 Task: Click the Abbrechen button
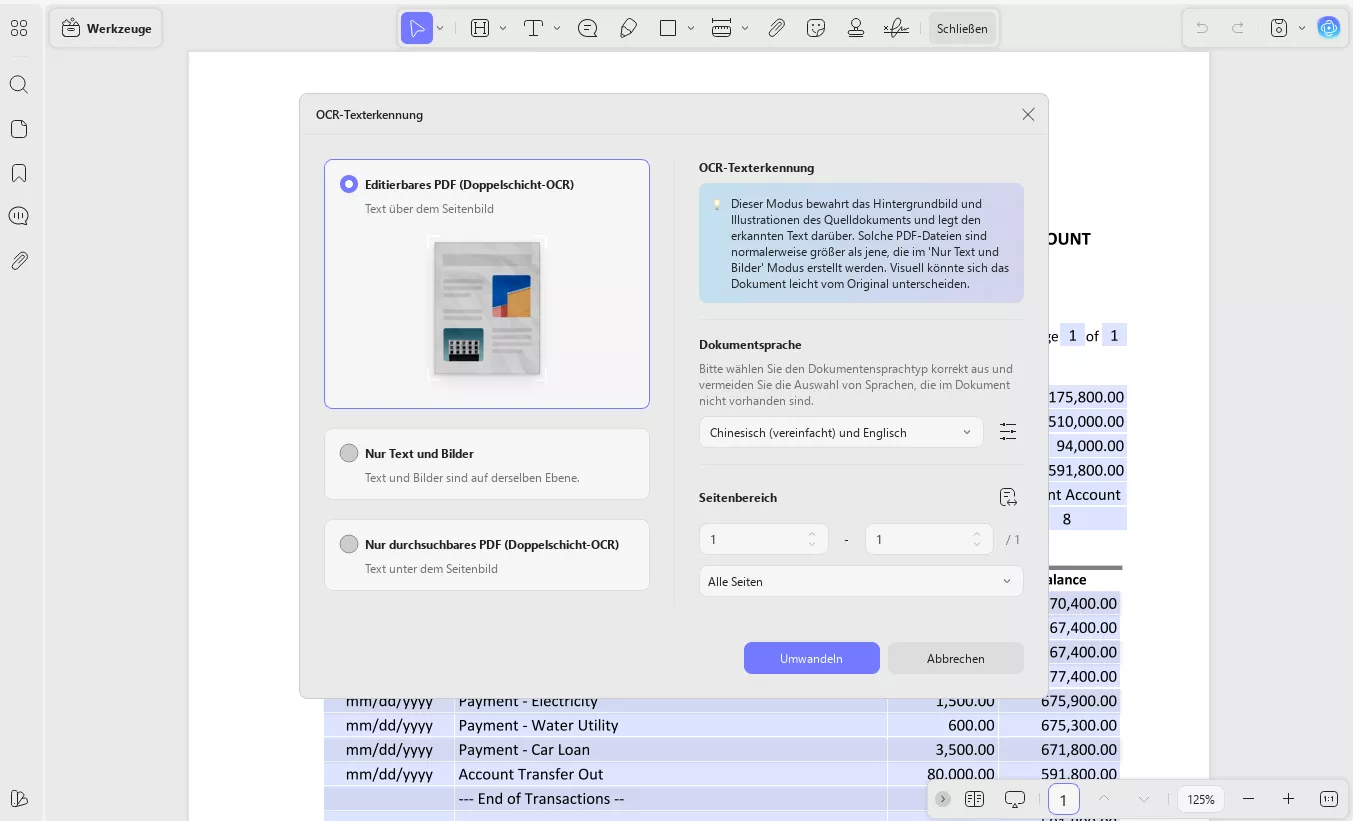955,658
